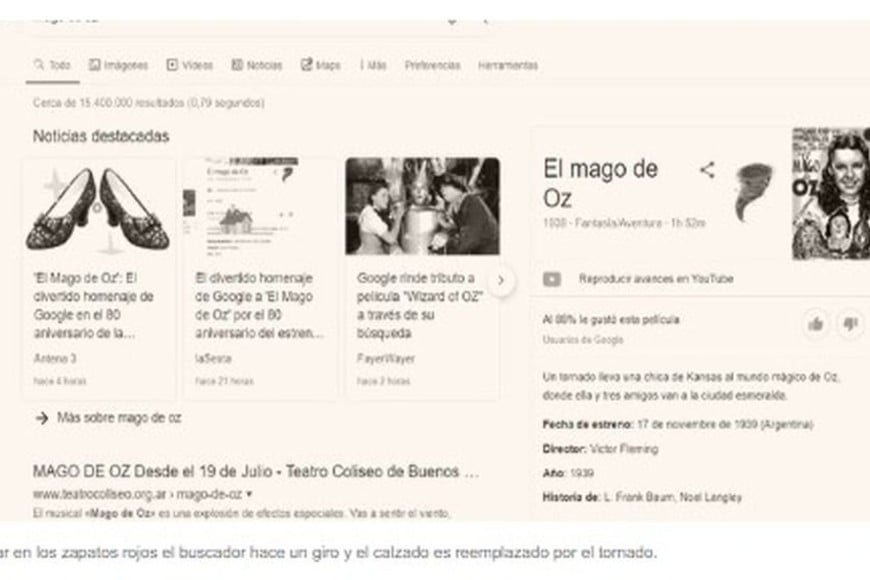Click the YouTube play icon for trailers
This screenshot has width=870, height=580.
click(552, 279)
